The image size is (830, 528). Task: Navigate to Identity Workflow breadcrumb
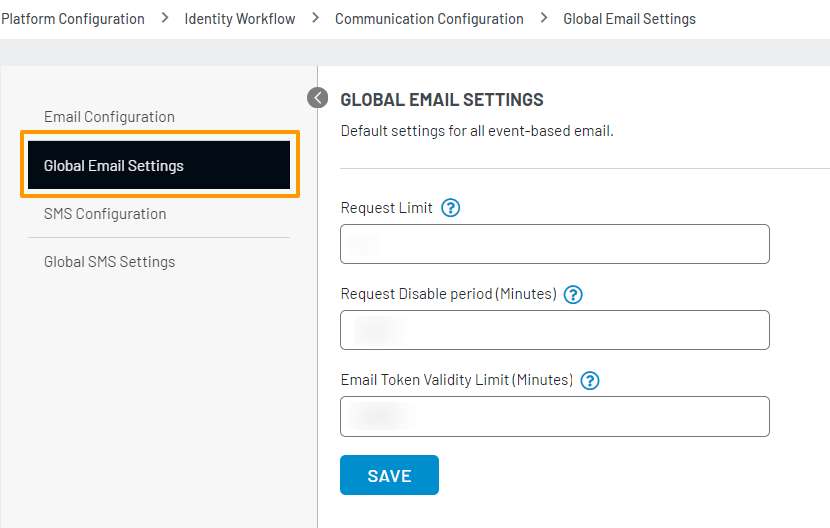240,19
